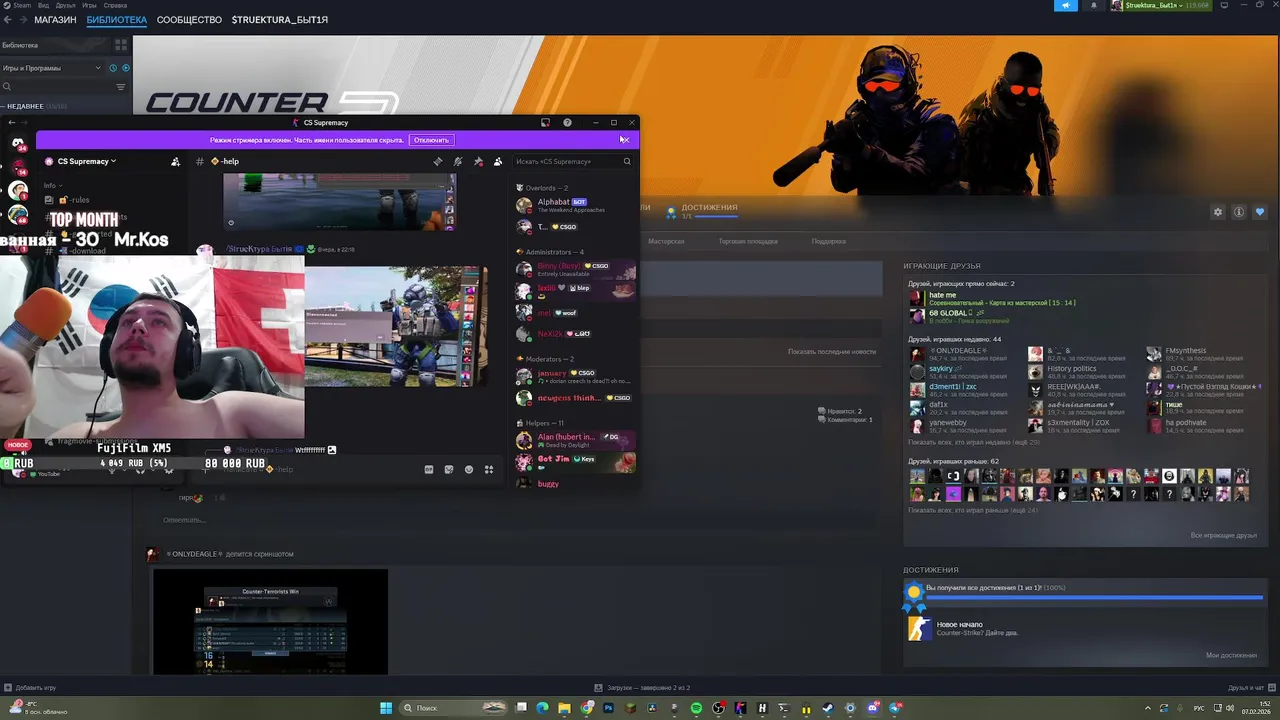Toggle Steam library grid view icon
Screen dimensions: 1280x720
pyautogui.click(x=121, y=45)
